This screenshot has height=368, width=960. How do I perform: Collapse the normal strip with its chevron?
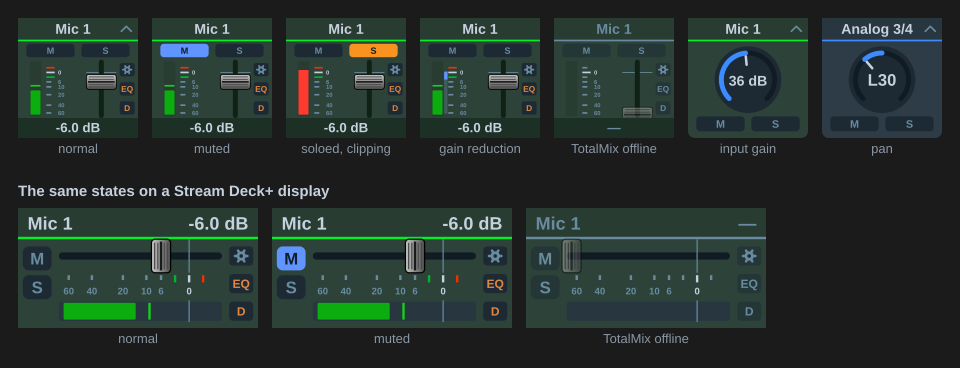(127, 29)
